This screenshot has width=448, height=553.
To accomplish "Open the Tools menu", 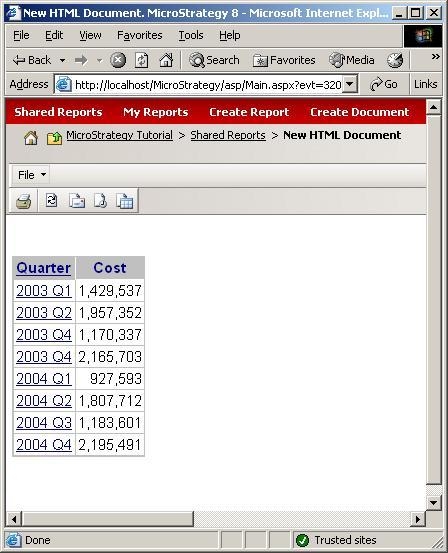I will click(x=191, y=35).
